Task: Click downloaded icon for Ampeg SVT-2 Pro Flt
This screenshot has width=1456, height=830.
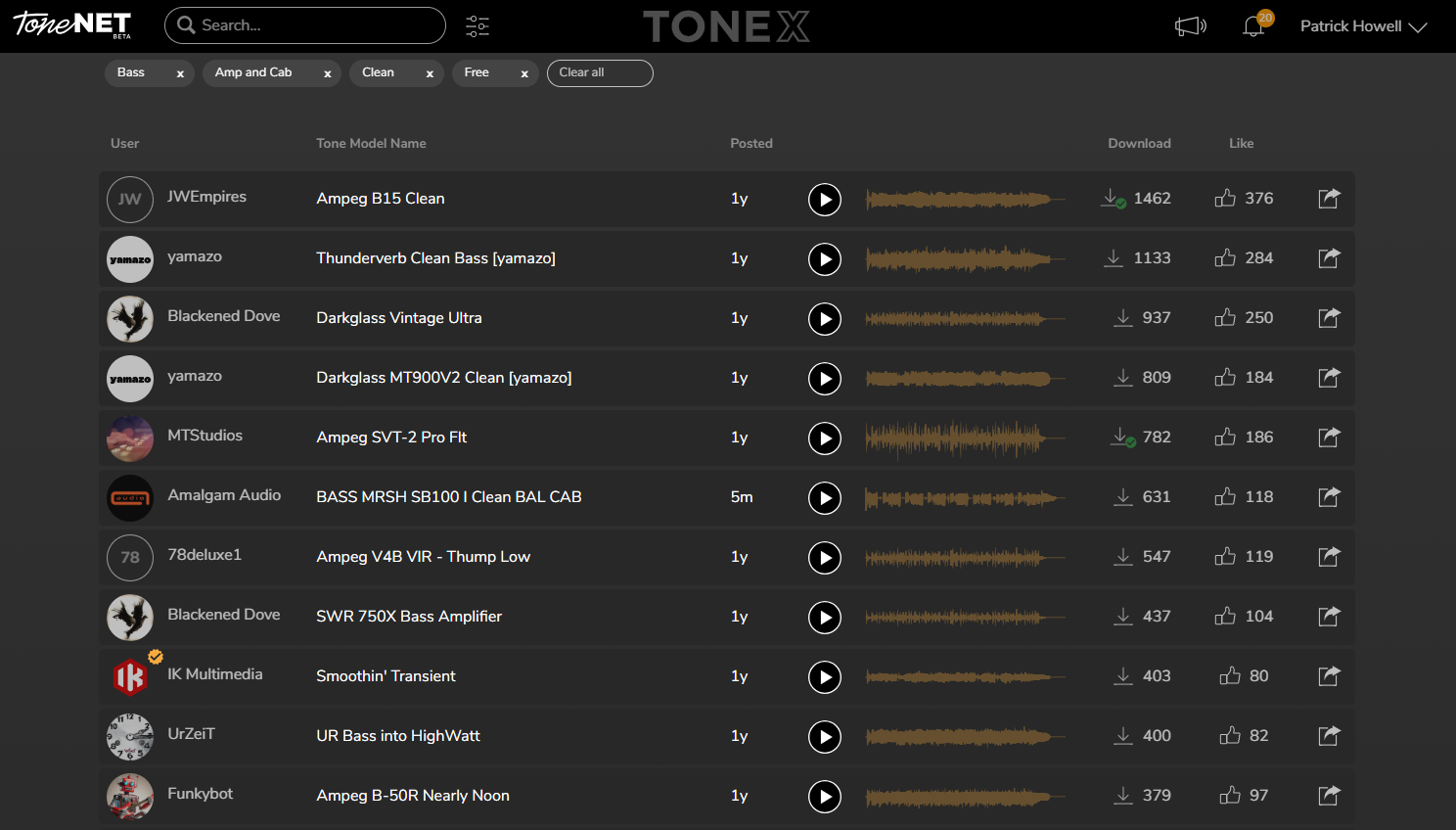Action: coord(1123,438)
